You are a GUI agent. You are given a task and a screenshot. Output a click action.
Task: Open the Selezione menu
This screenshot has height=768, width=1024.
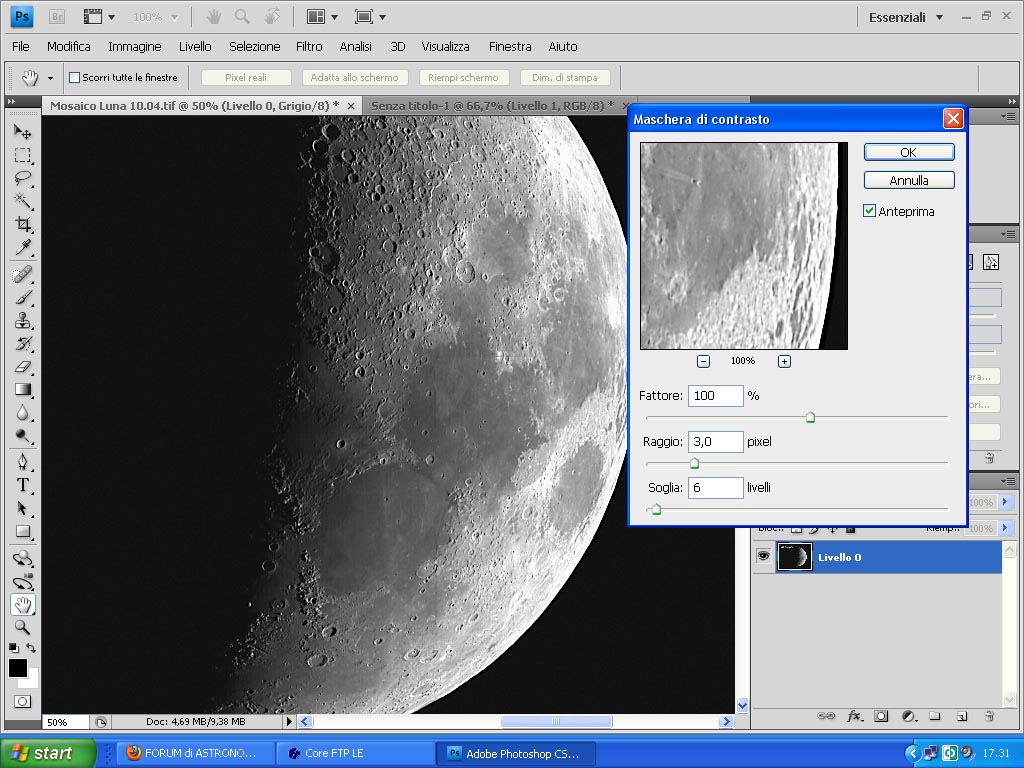[x=254, y=46]
